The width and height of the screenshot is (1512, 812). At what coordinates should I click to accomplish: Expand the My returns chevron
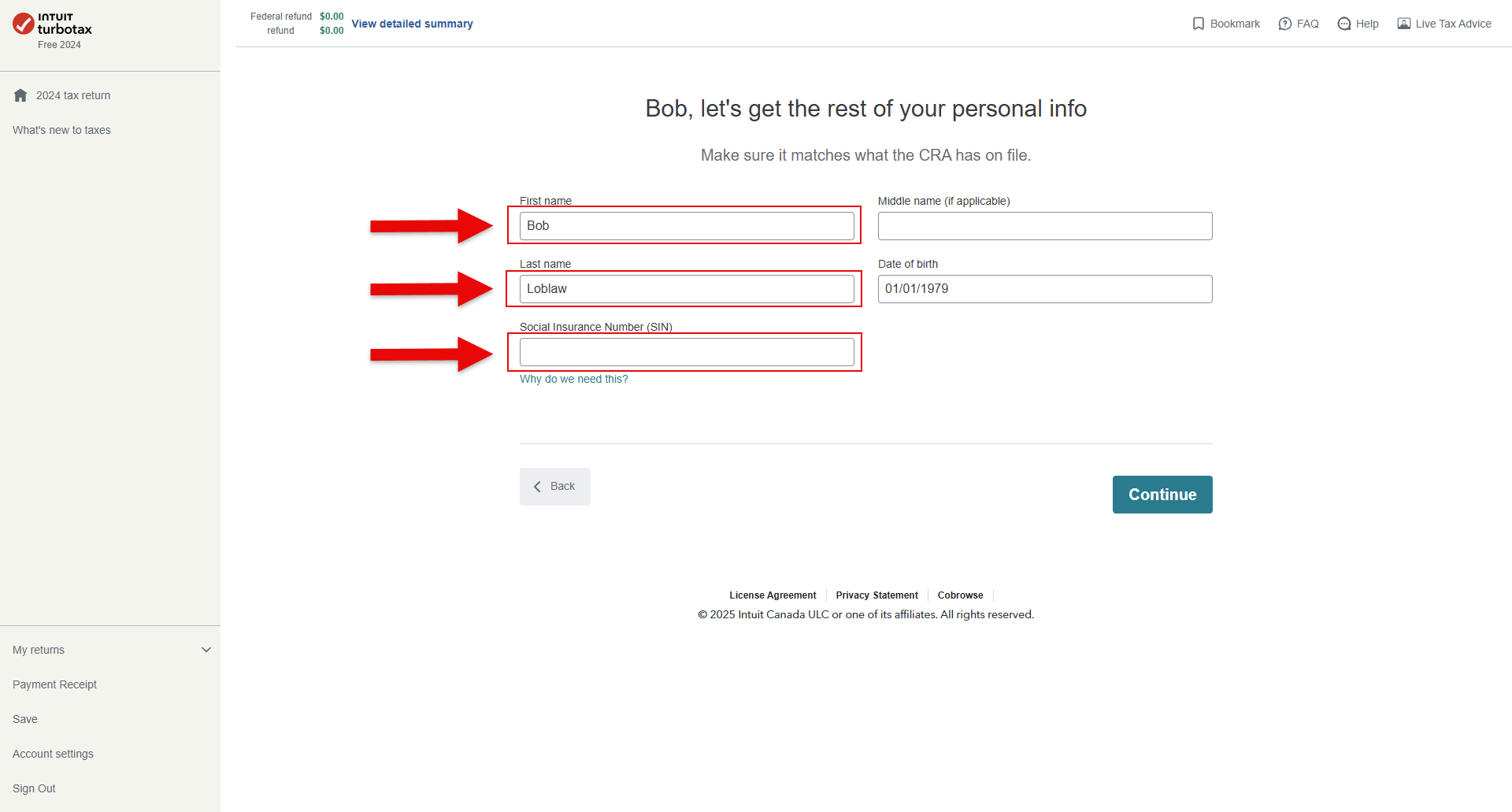206,650
